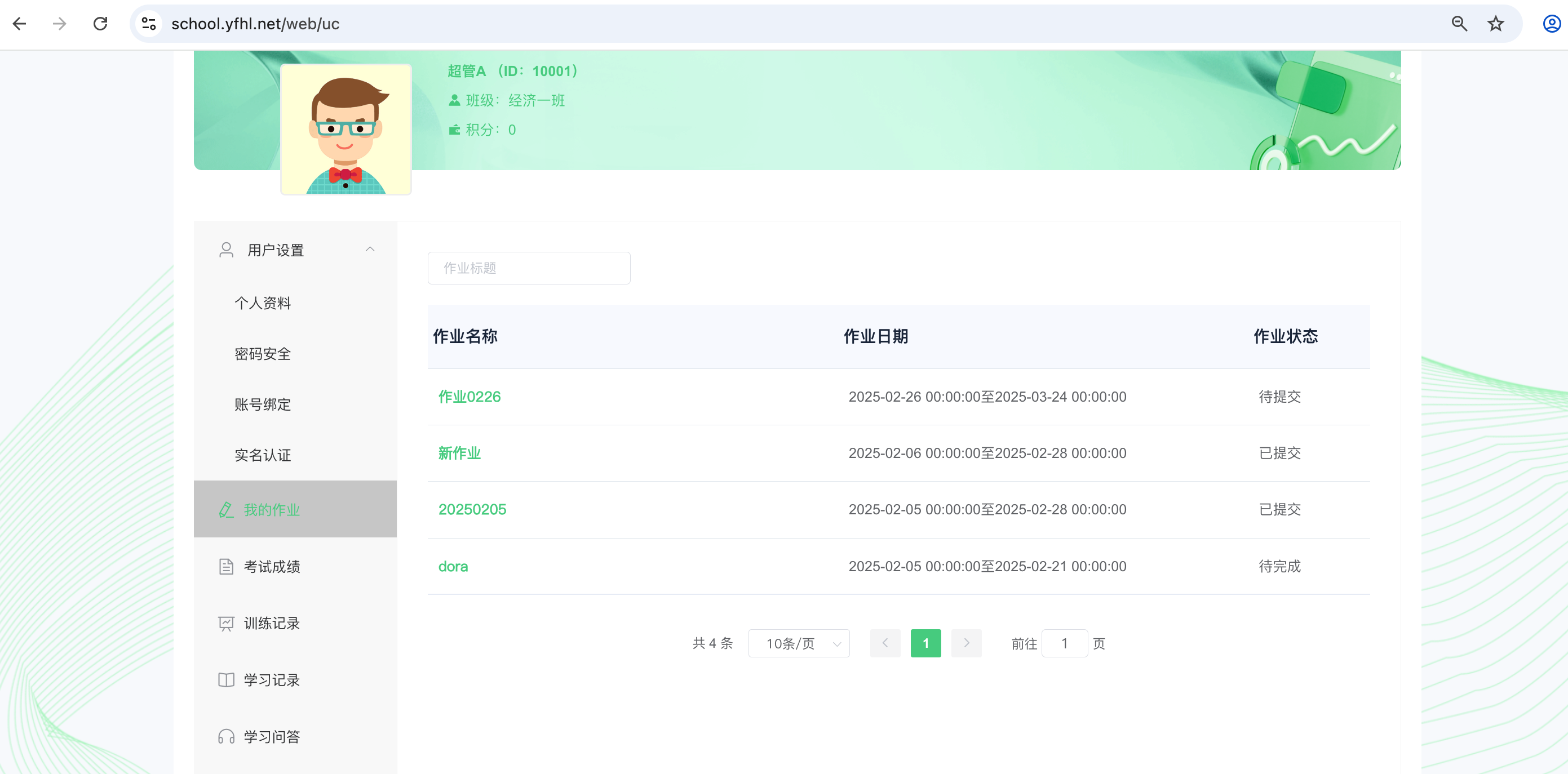Click the zoom magnifier icon in address bar
The image size is (1568, 774).
[1459, 24]
